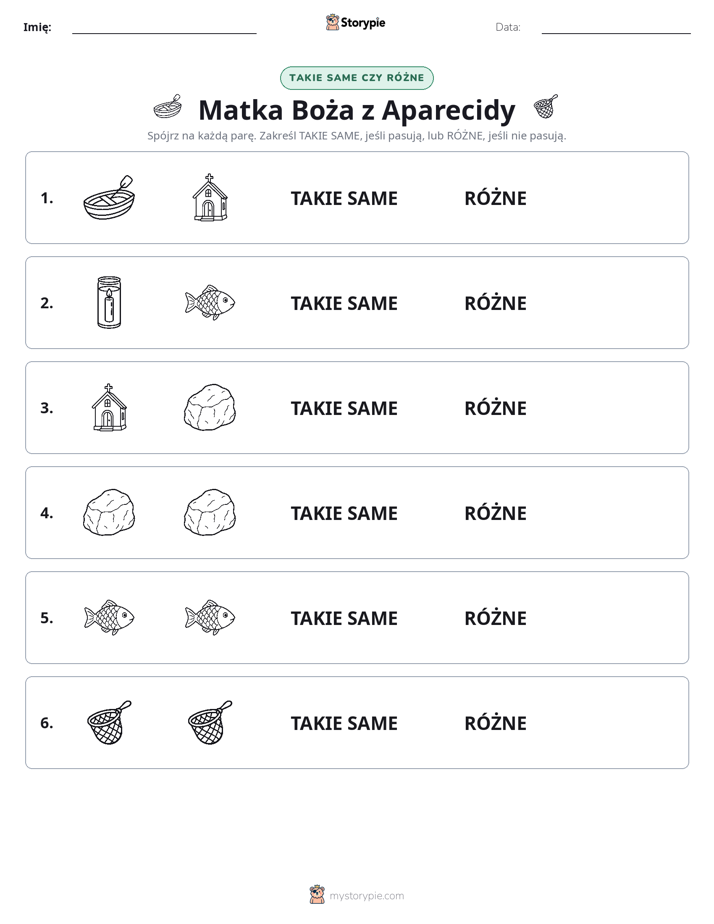Select the left rock in row 4

[x=109, y=512]
